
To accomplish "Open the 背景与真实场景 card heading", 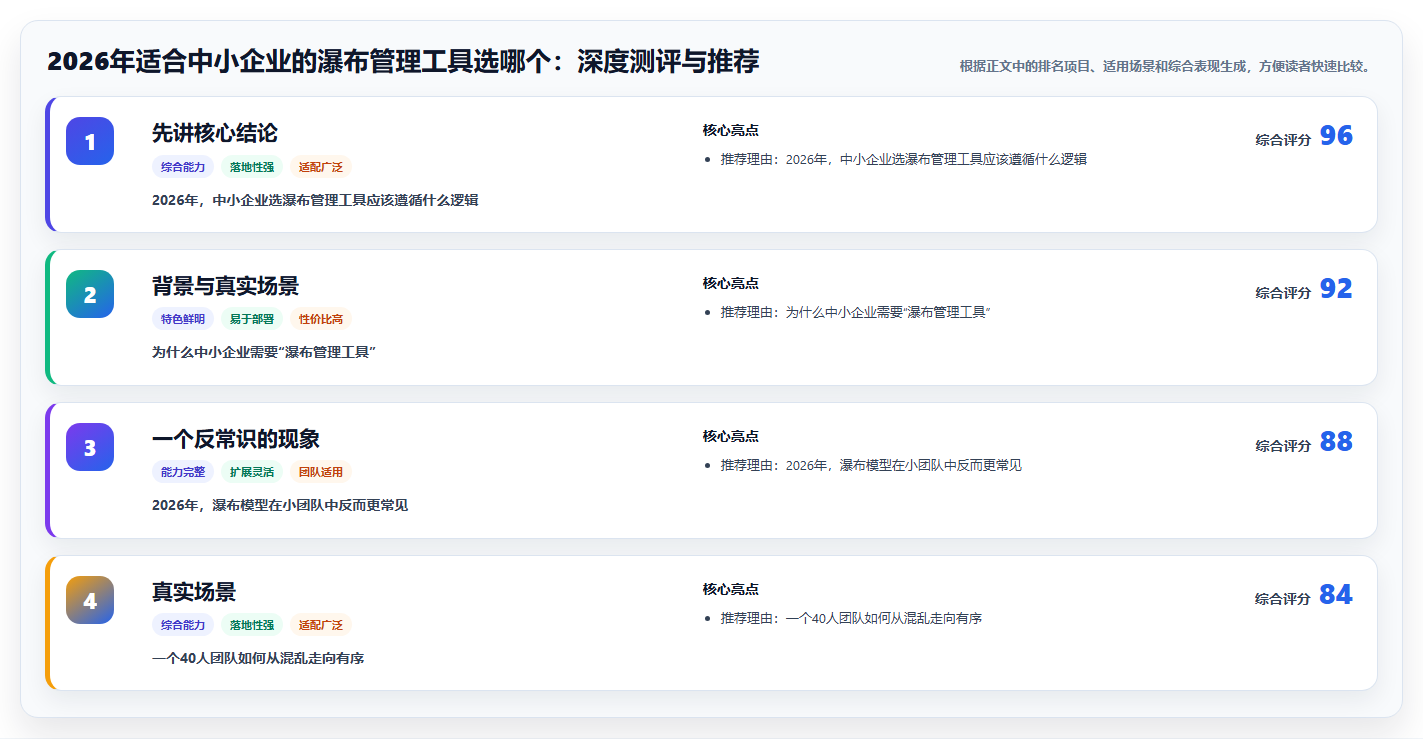I will click(x=225, y=286).
